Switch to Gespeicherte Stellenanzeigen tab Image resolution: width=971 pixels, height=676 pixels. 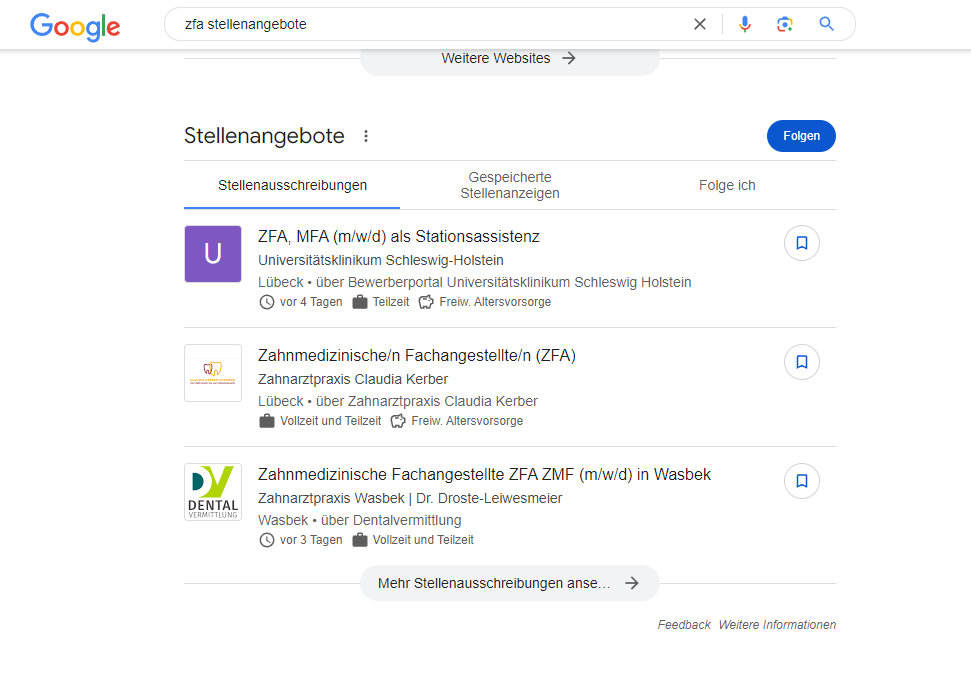[x=510, y=185]
